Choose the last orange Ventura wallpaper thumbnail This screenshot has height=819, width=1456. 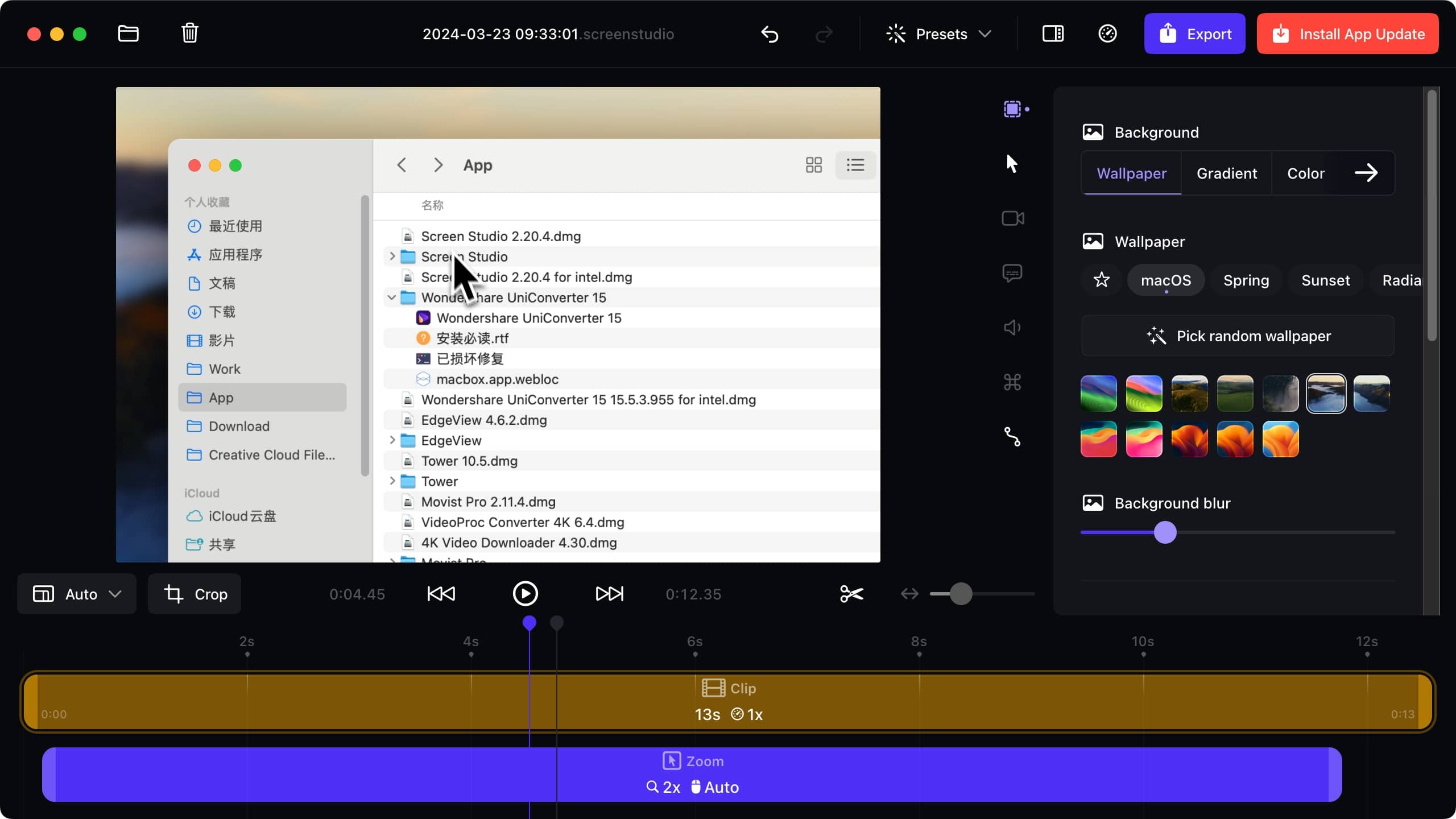click(x=1280, y=439)
